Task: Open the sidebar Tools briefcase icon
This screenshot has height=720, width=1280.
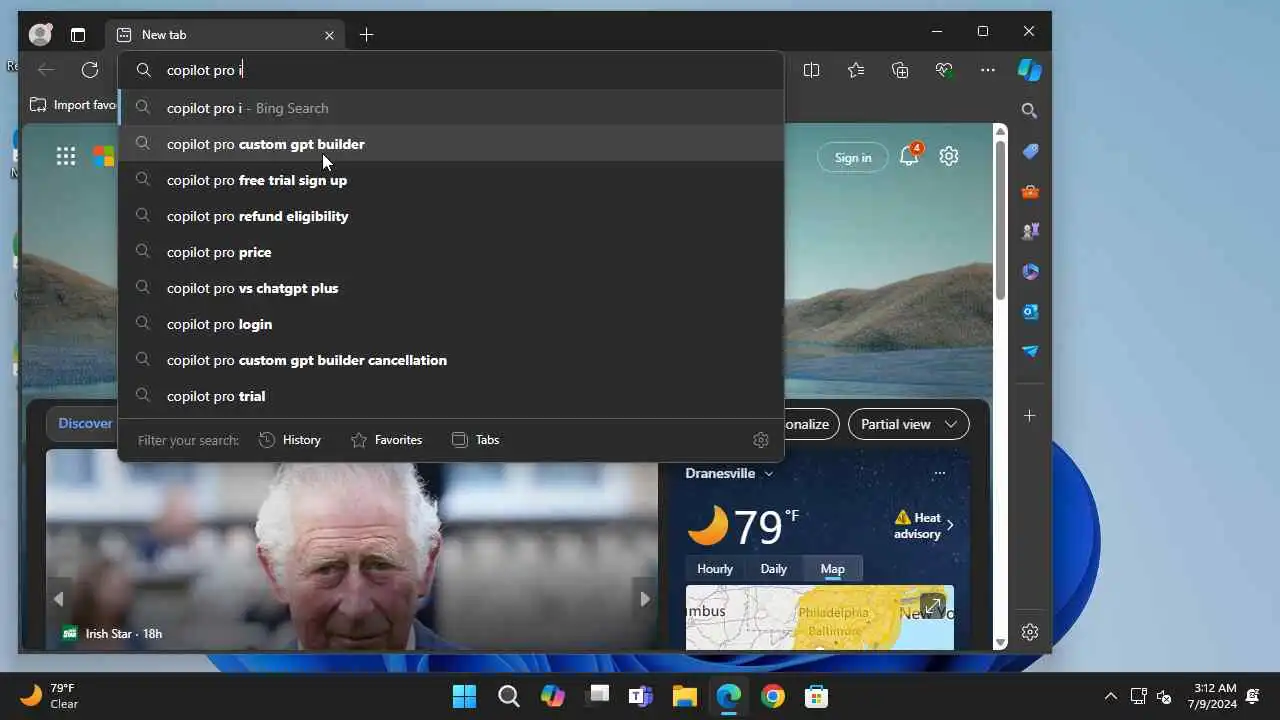Action: point(1030,191)
